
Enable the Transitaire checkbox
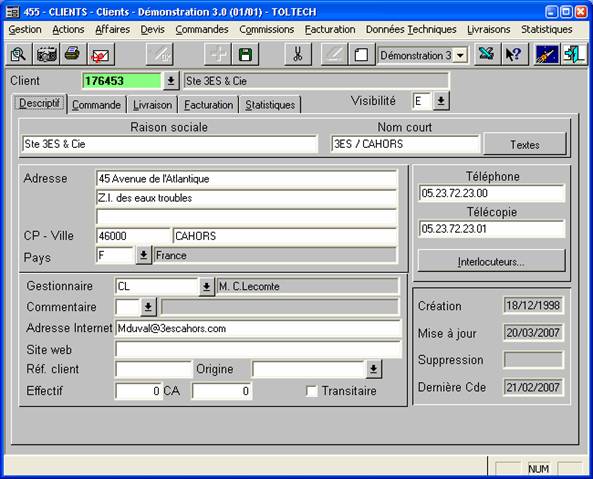tap(312, 391)
